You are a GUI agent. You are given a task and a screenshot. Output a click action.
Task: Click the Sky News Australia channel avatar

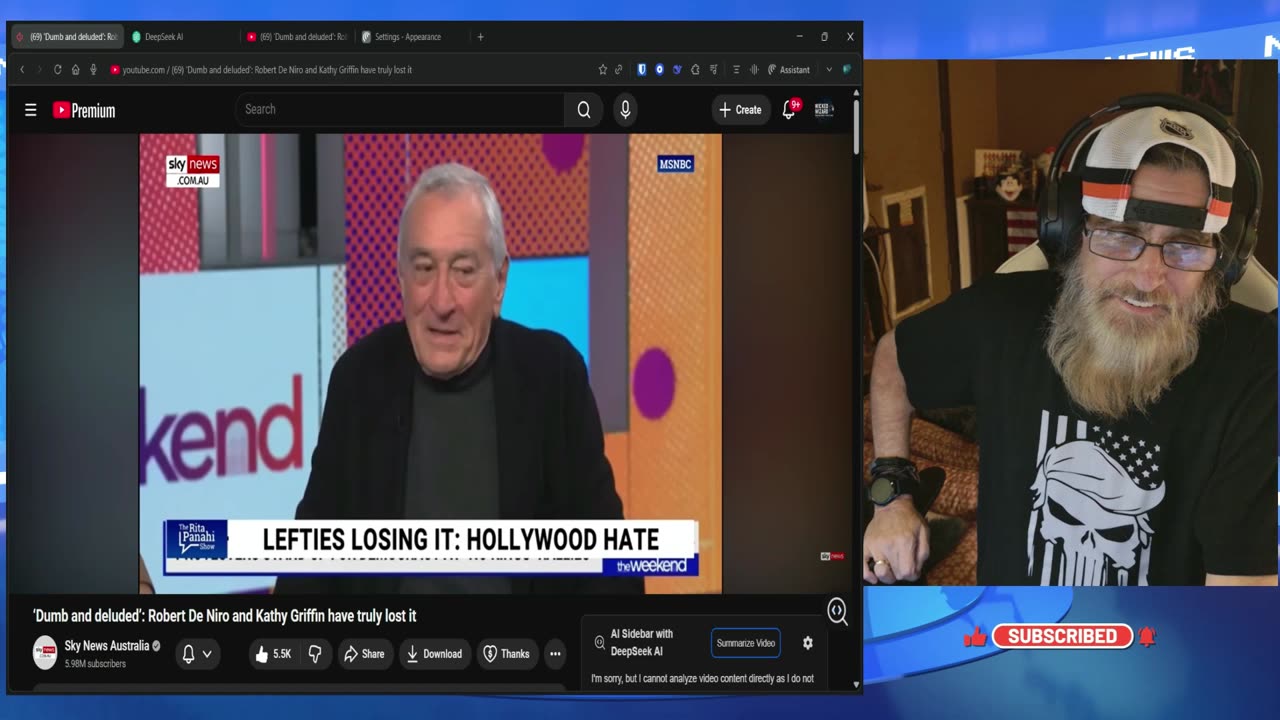(45, 653)
